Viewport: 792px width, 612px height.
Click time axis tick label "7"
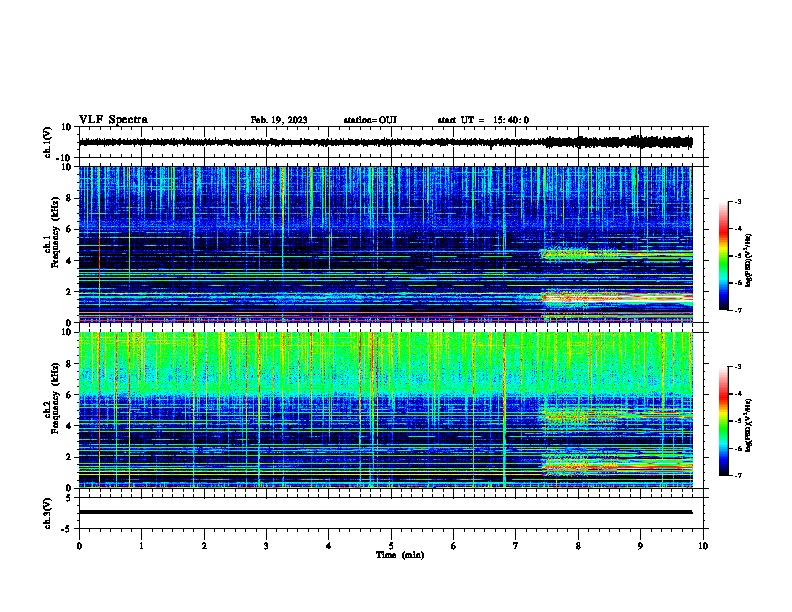[x=516, y=546]
